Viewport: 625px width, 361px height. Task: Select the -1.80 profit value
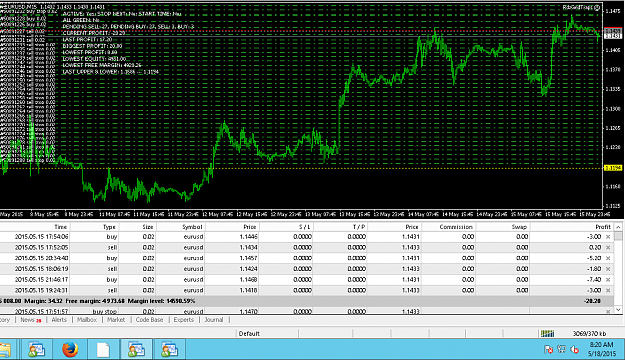[594, 269]
